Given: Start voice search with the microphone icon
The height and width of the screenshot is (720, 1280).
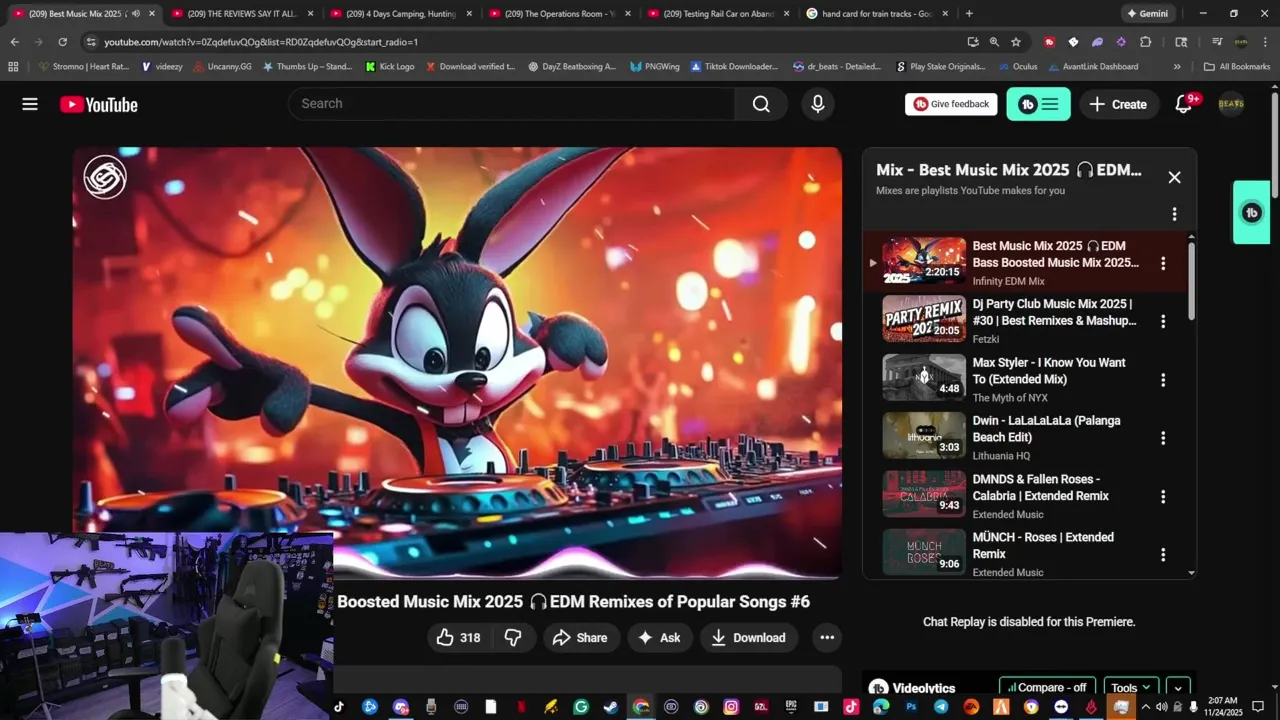Looking at the screenshot, I should click(818, 104).
